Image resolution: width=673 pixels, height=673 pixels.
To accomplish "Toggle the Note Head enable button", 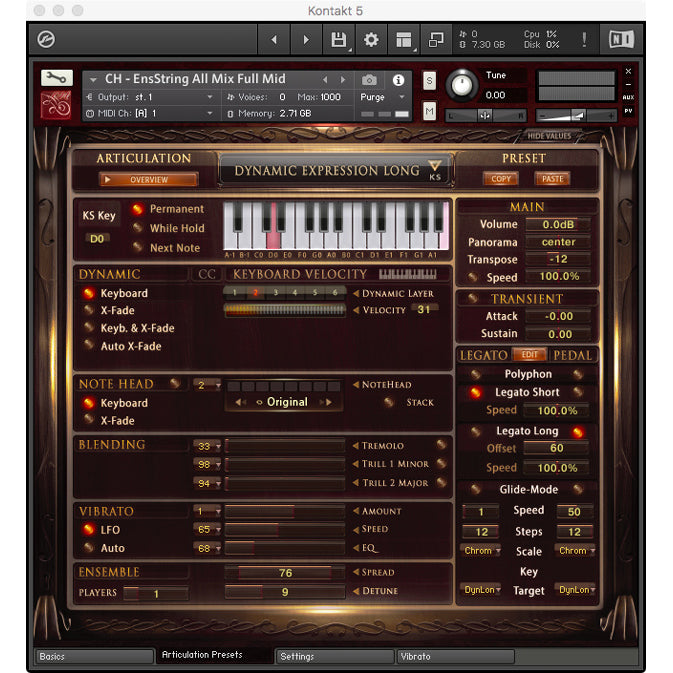I will coord(175,383).
